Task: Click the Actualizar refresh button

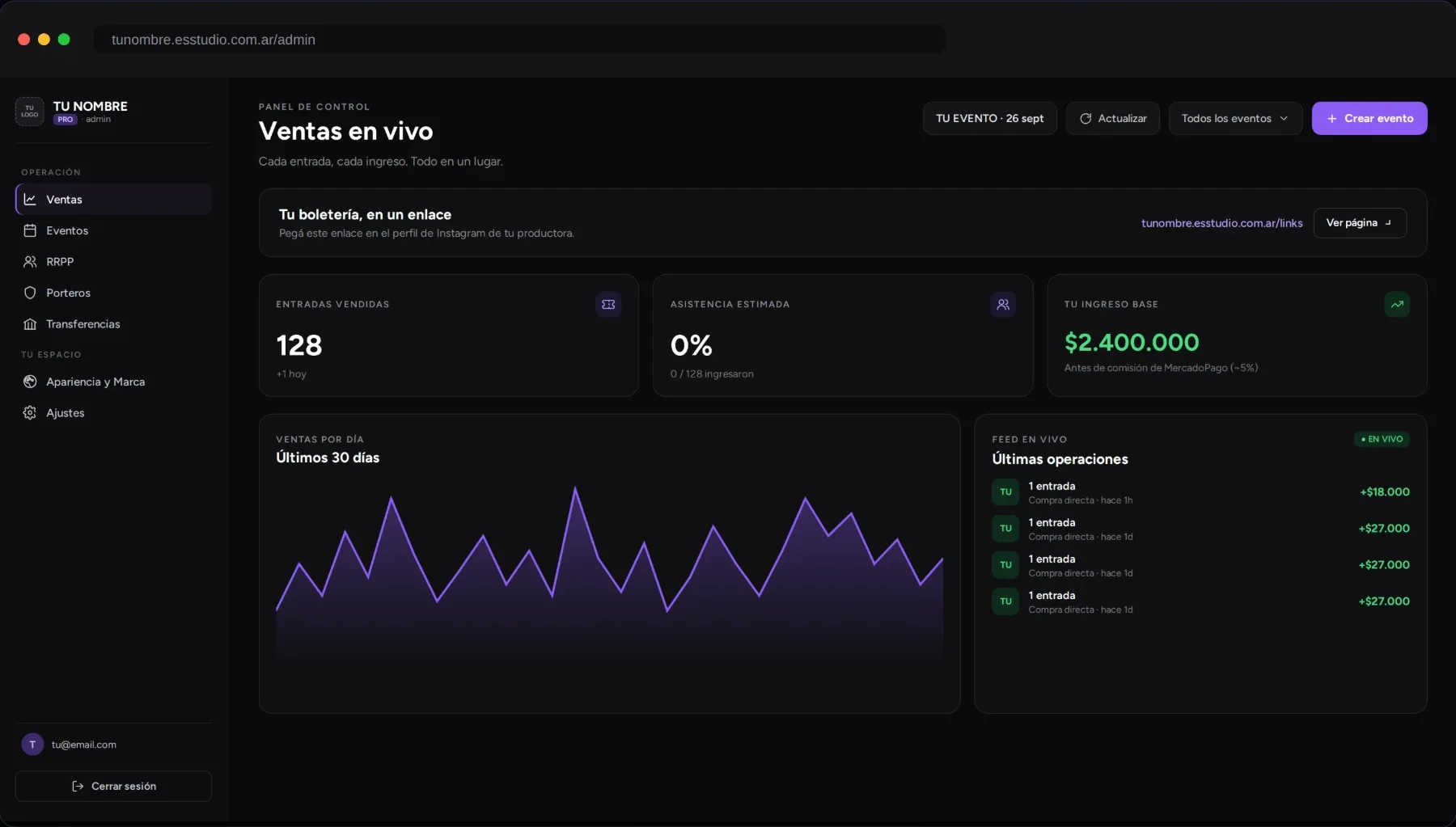Action: click(1113, 118)
